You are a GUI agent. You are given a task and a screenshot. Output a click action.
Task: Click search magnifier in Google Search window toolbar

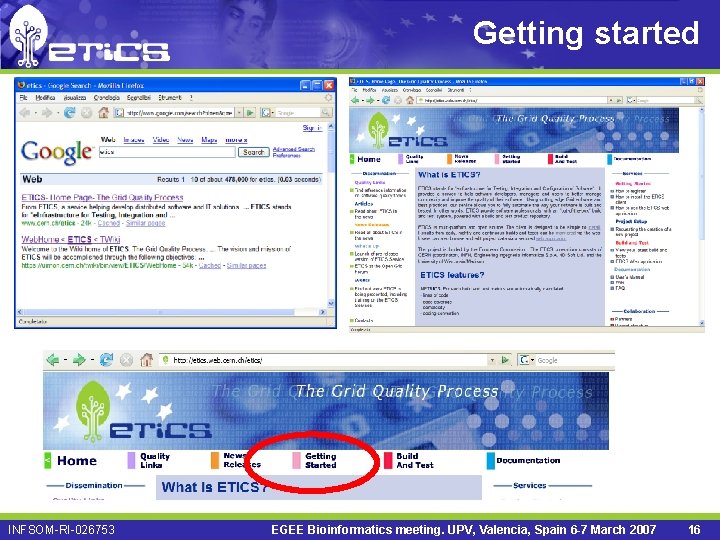[x=326, y=112]
